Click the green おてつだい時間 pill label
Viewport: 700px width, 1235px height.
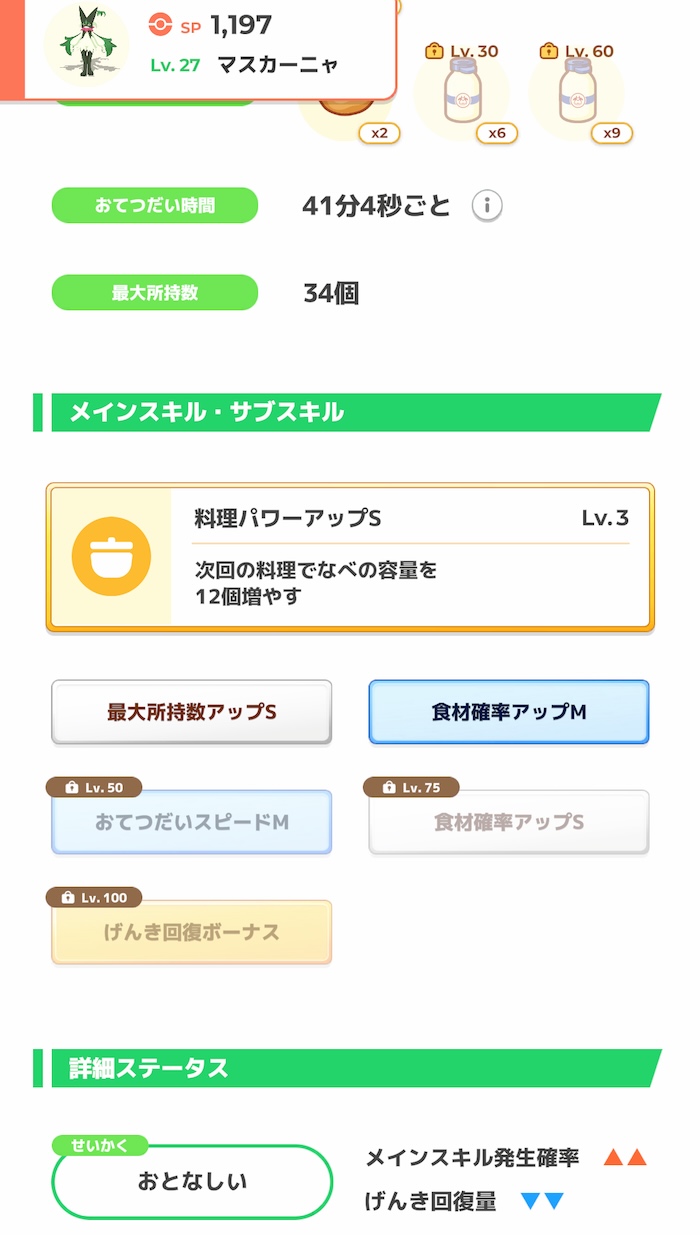[154, 205]
